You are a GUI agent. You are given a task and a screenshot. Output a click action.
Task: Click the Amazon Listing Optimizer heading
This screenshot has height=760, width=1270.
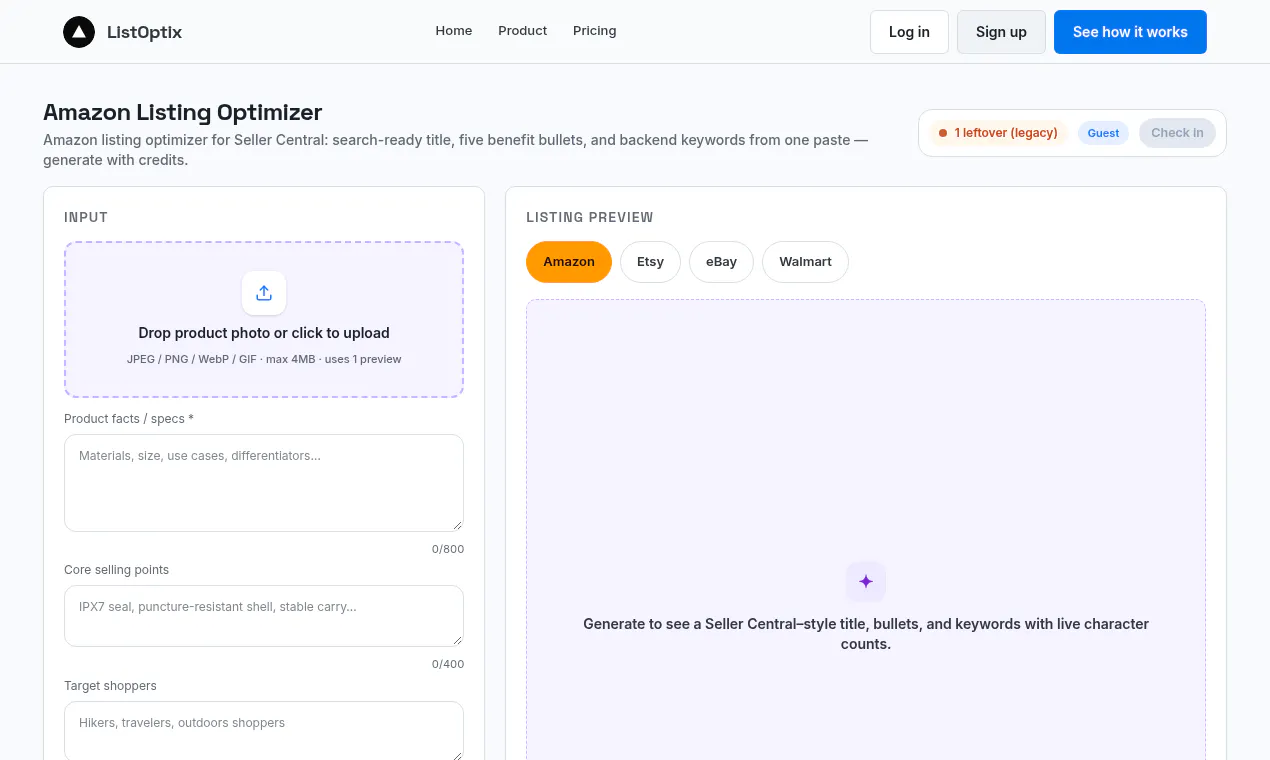click(x=183, y=112)
